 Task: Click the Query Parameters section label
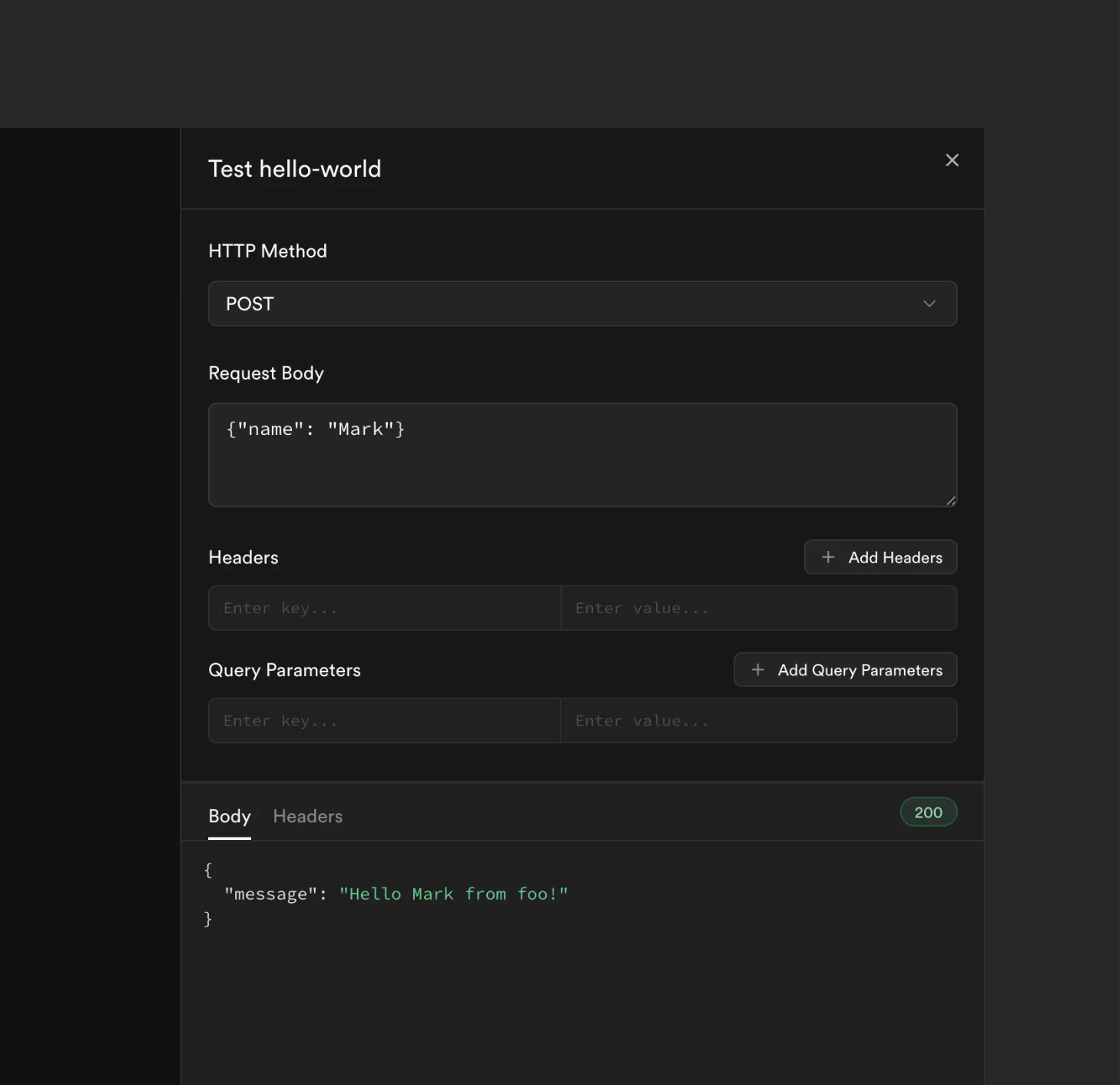(285, 670)
